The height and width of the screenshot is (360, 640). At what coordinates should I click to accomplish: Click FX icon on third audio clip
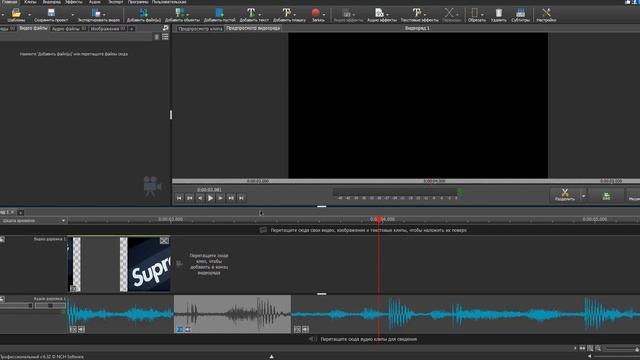297,329
